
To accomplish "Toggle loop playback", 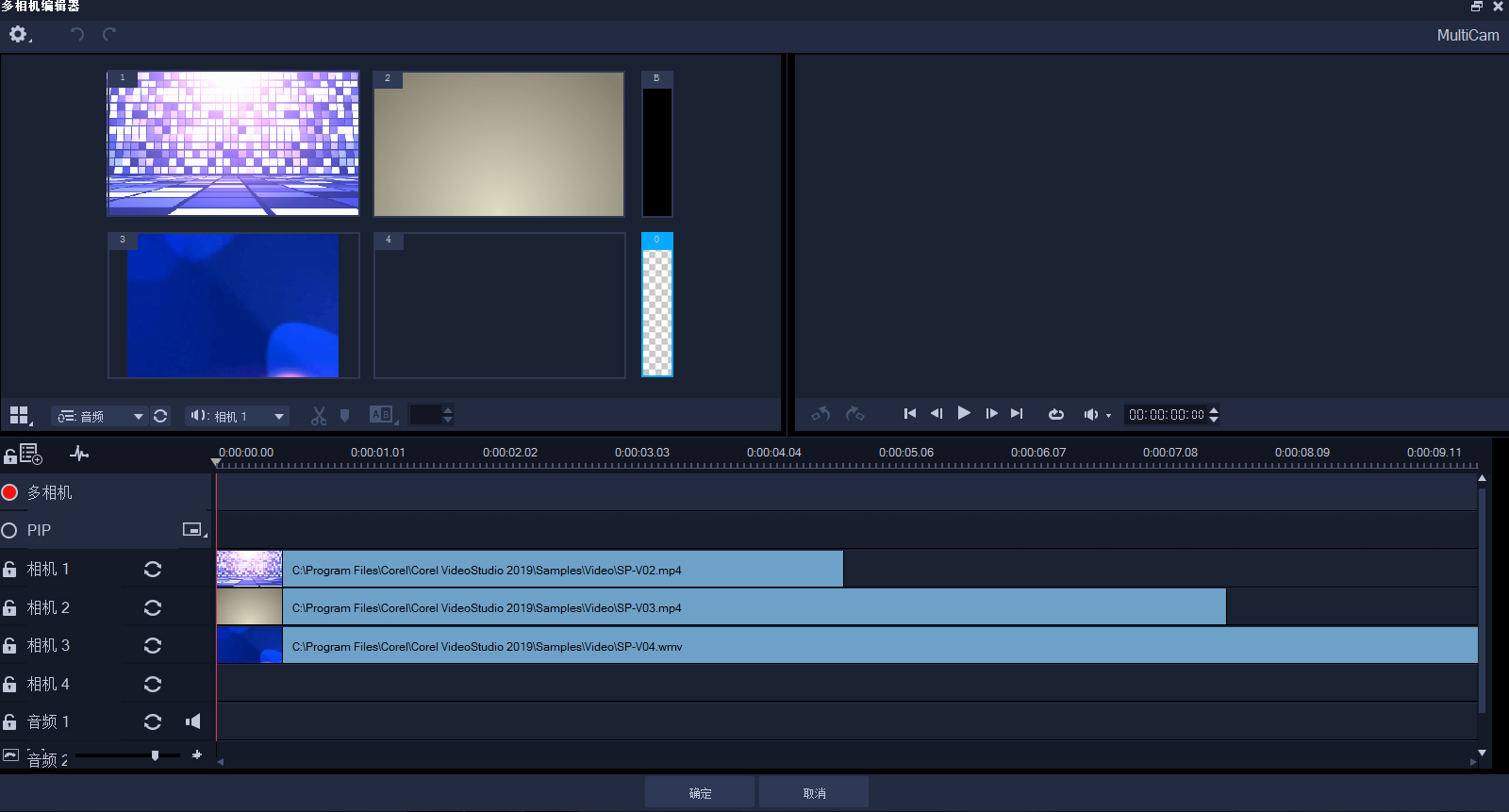I will click(1056, 414).
